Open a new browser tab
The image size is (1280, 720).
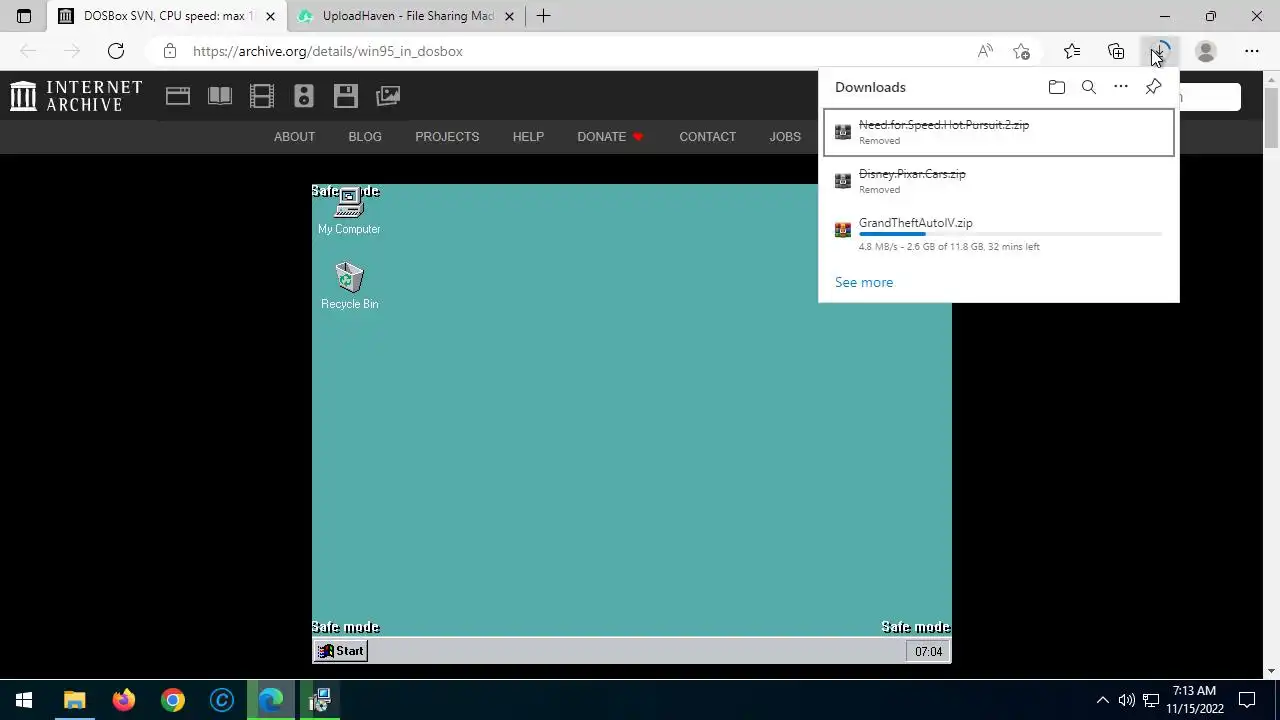tap(543, 16)
